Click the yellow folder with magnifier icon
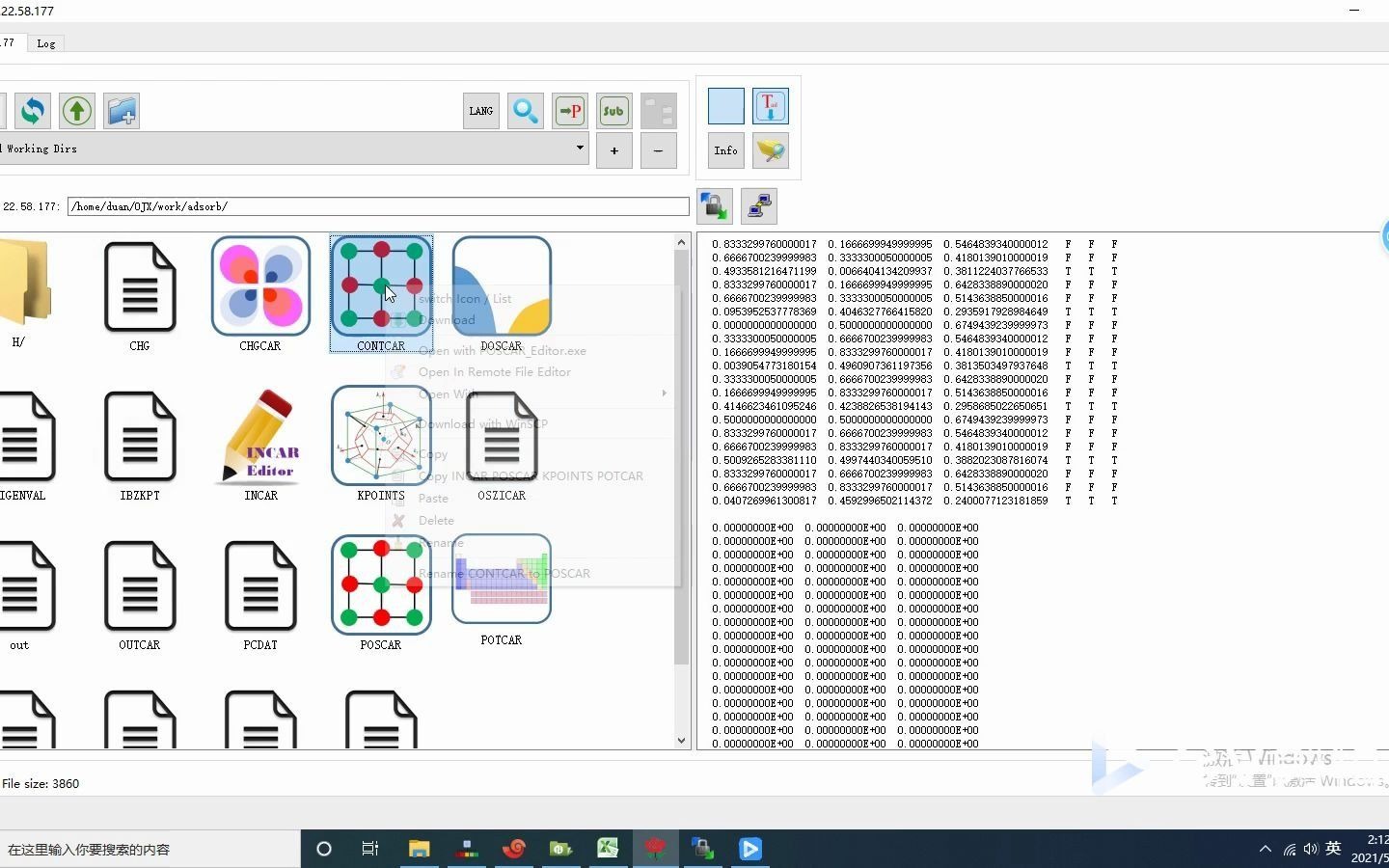The width and height of the screenshot is (1389, 868). tap(771, 150)
